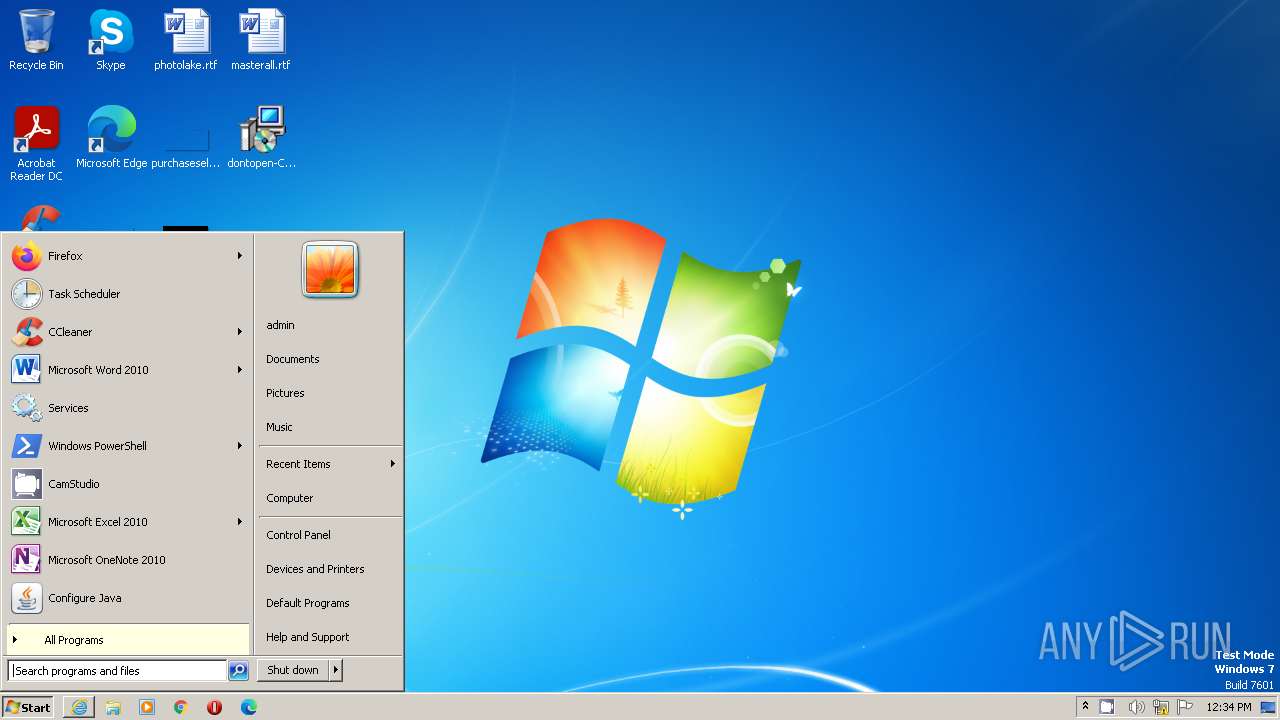Open the Opera icon on taskbar
Screen dimensions: 1280x720
pyautogui.click(x=214, y=707)
